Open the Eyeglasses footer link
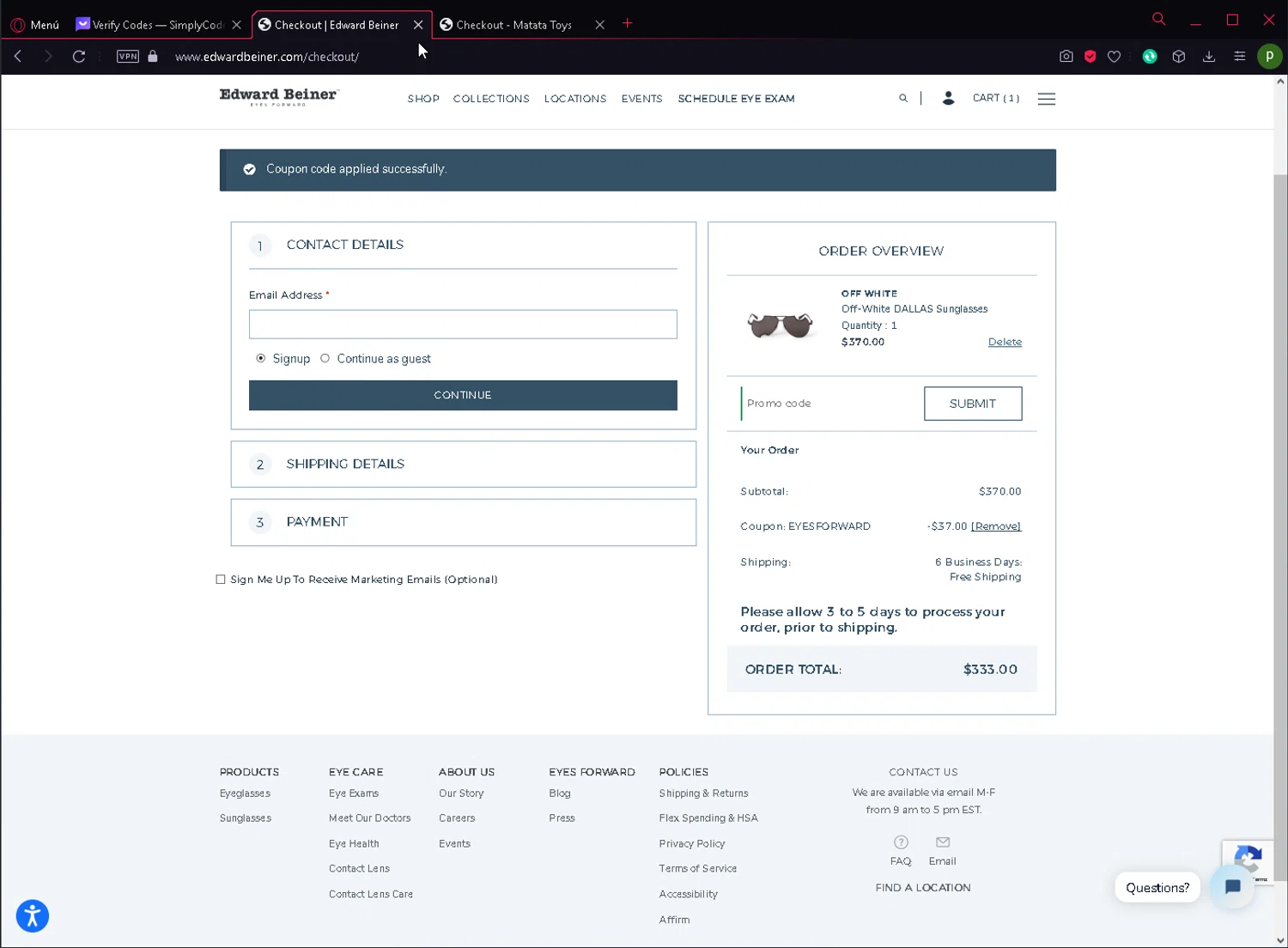This screenshot has height=948, width=1288. click(245, 793)
